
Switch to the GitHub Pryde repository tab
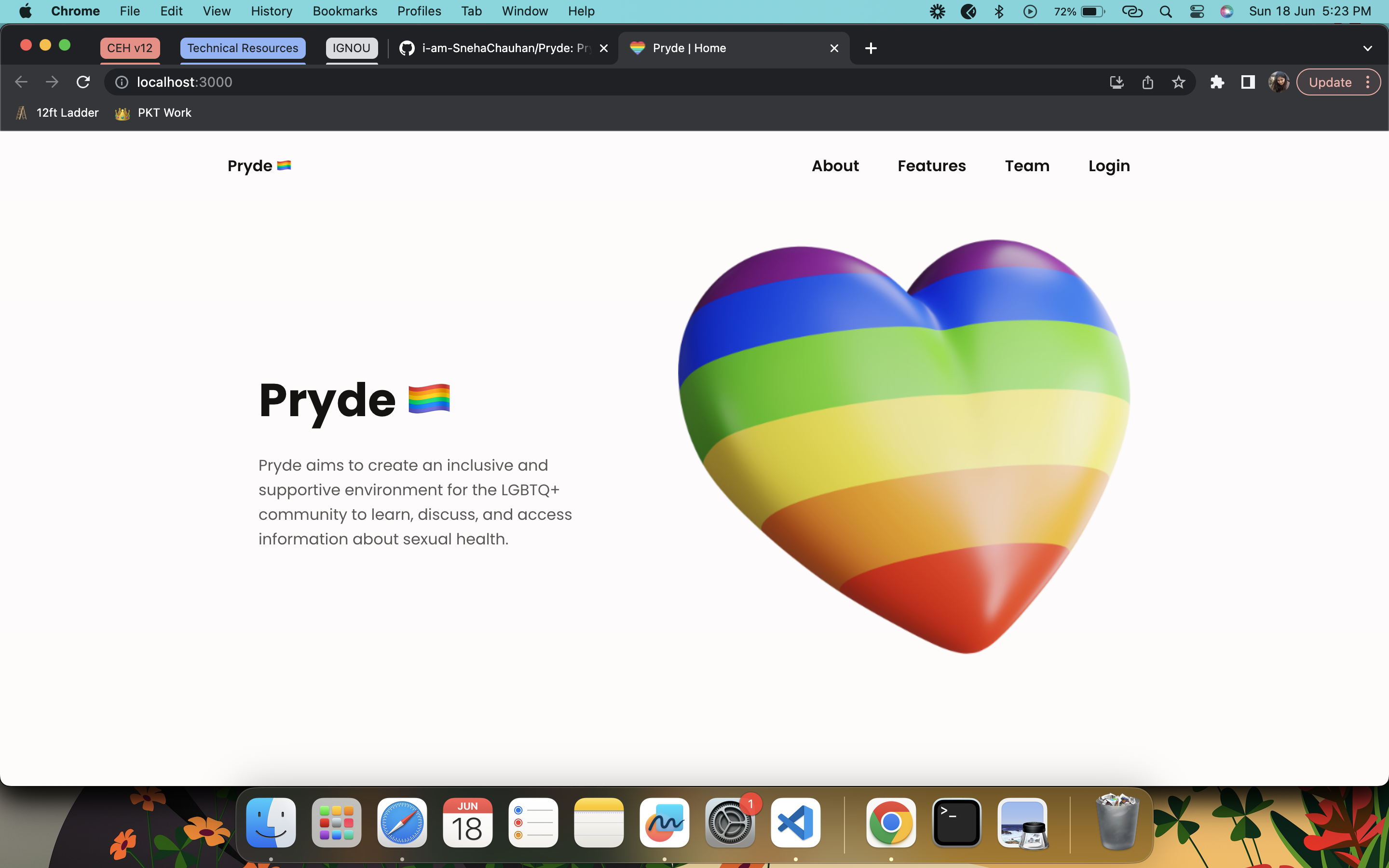coord(499,48)
